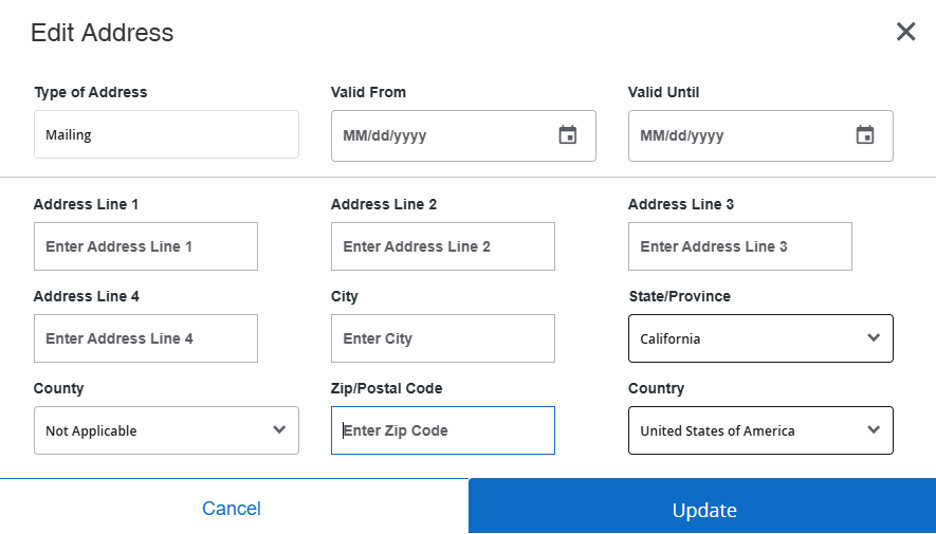Click the Valid Until date text box
This screenshot has height=534, width=936.
738,135
